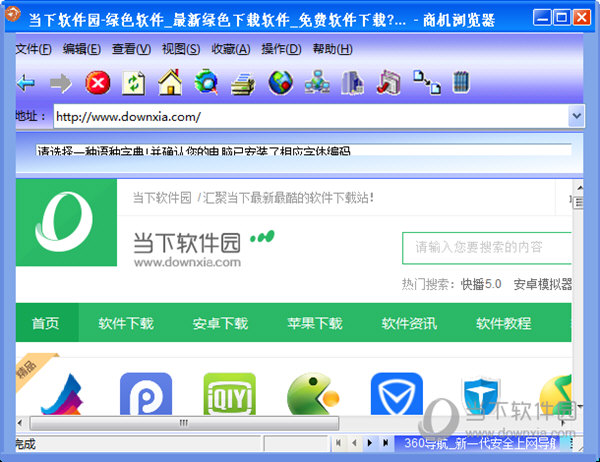Open search using the magnifier globe icon

[x=206, y=82]
